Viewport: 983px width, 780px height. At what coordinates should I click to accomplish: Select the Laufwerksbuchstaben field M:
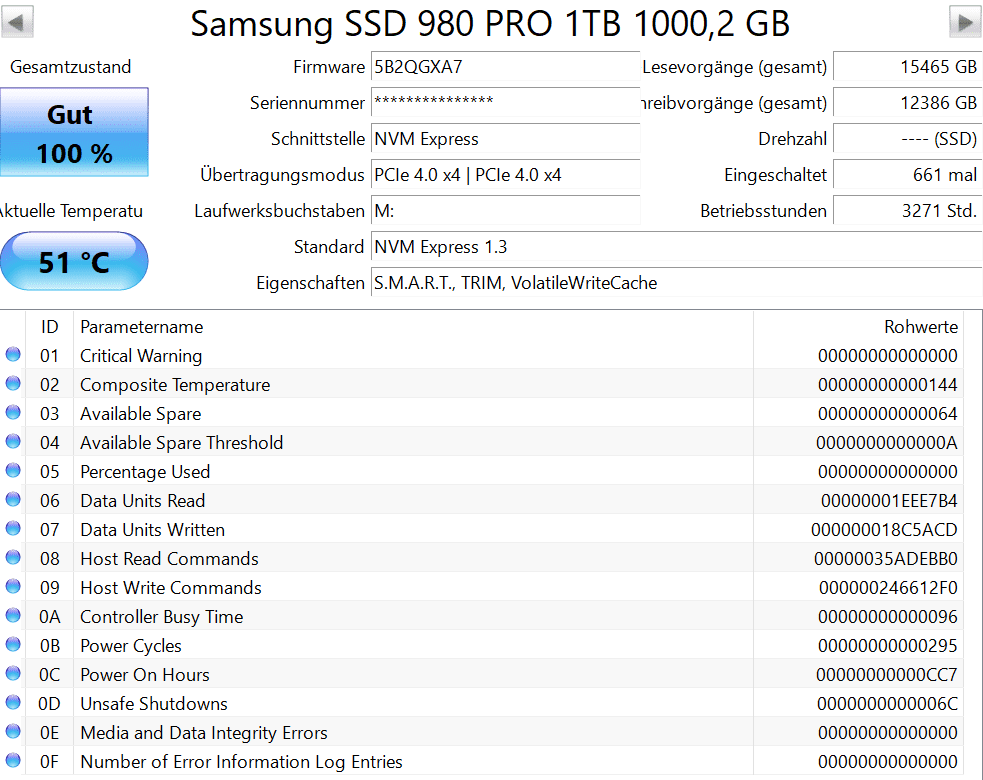(x=505, y=211)
